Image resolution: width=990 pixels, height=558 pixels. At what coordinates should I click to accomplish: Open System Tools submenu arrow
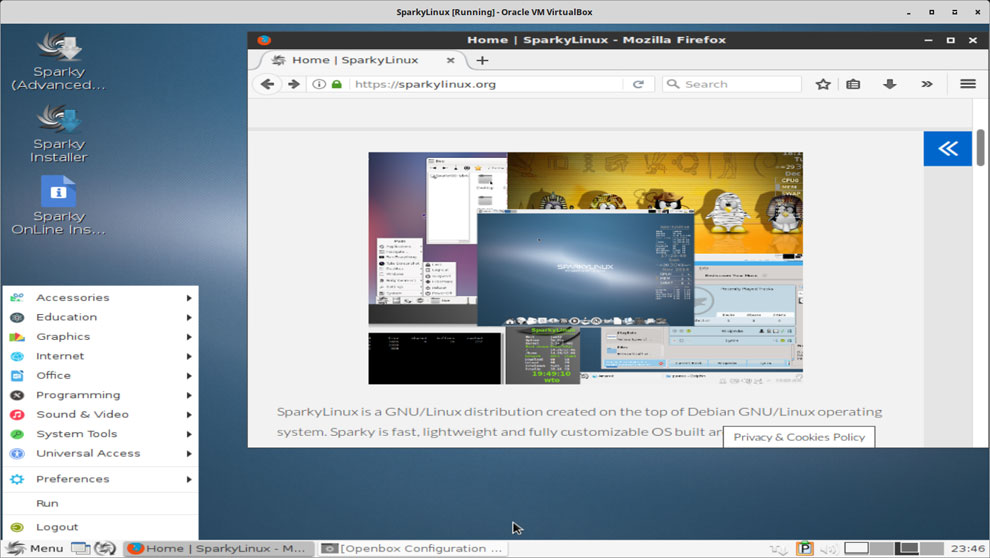189,434
